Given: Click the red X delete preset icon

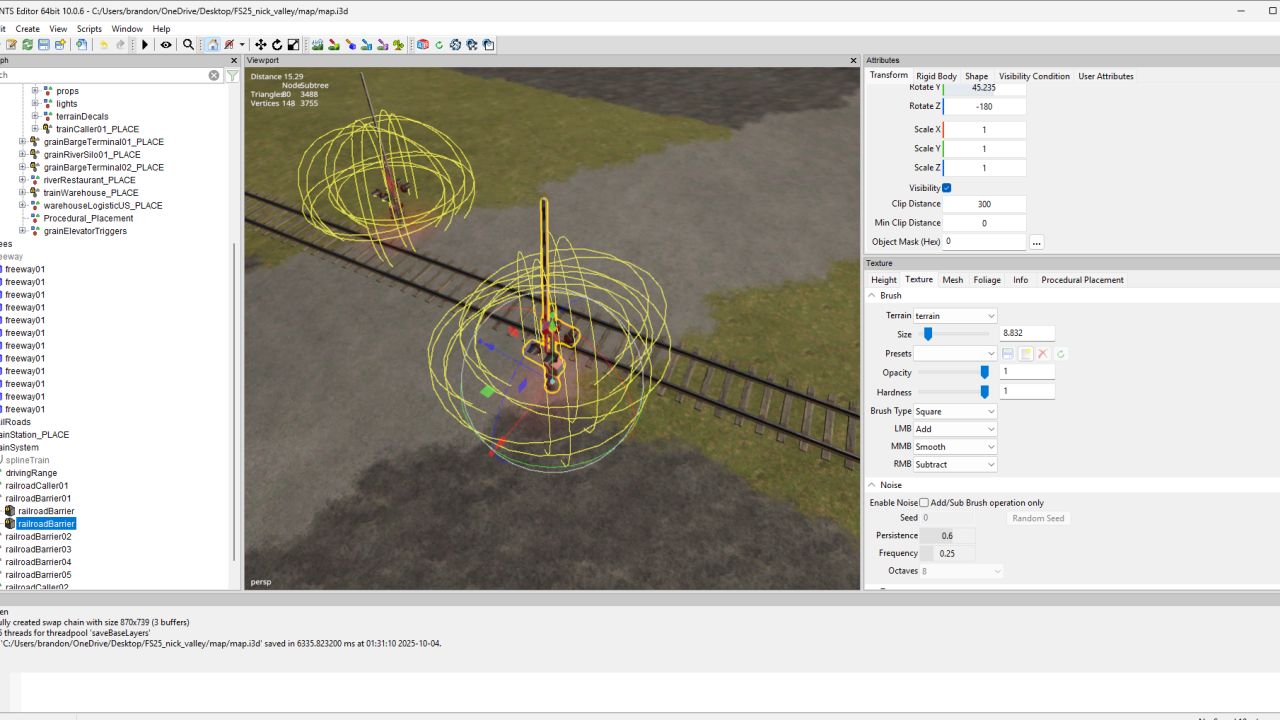Looking at the screenshot, I should pos(1043,354).
